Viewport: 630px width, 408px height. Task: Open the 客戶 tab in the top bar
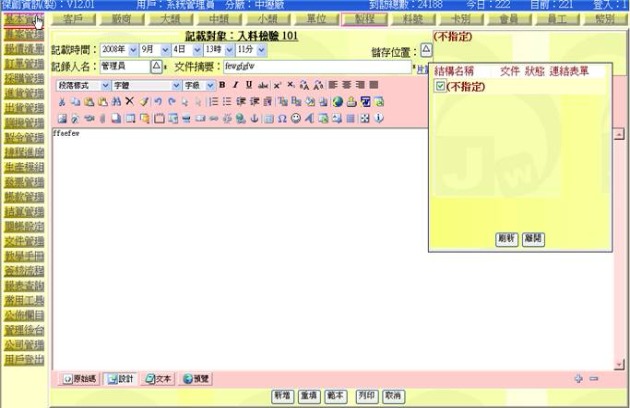point(72,18)
